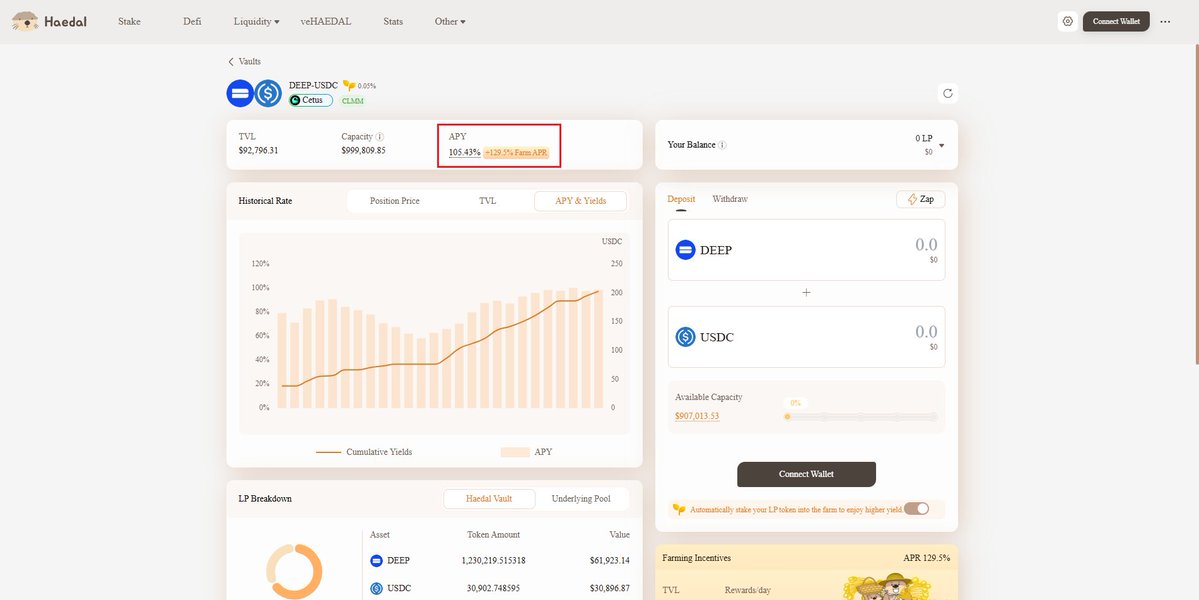Click the USDC value $30,896.87
Screen dimensions: 1199x600
pyautogui.click(x=609, y=589)
